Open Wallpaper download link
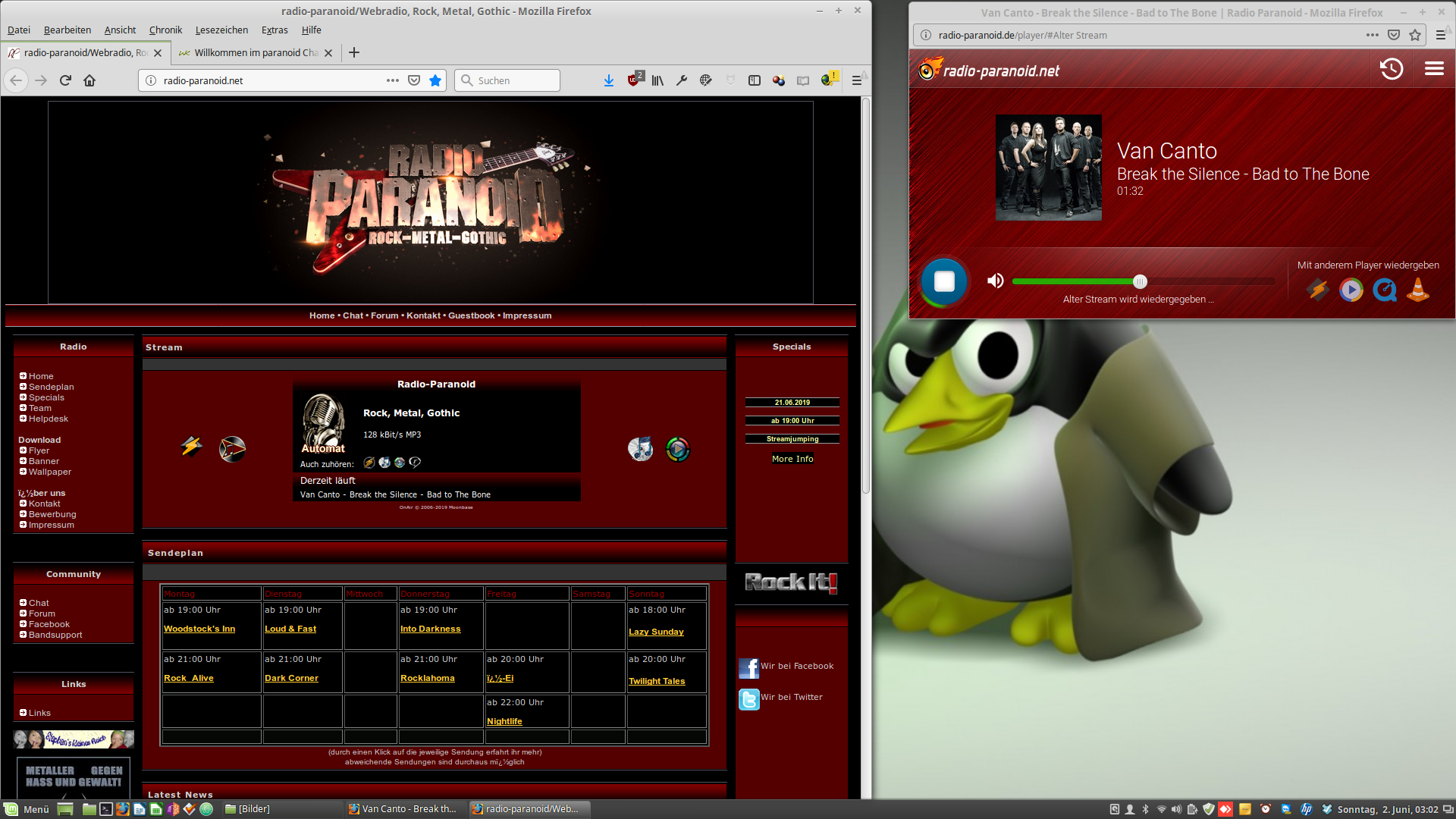Screen dimensions: 1456x819 pyautogui.click(x=49, y=472)
